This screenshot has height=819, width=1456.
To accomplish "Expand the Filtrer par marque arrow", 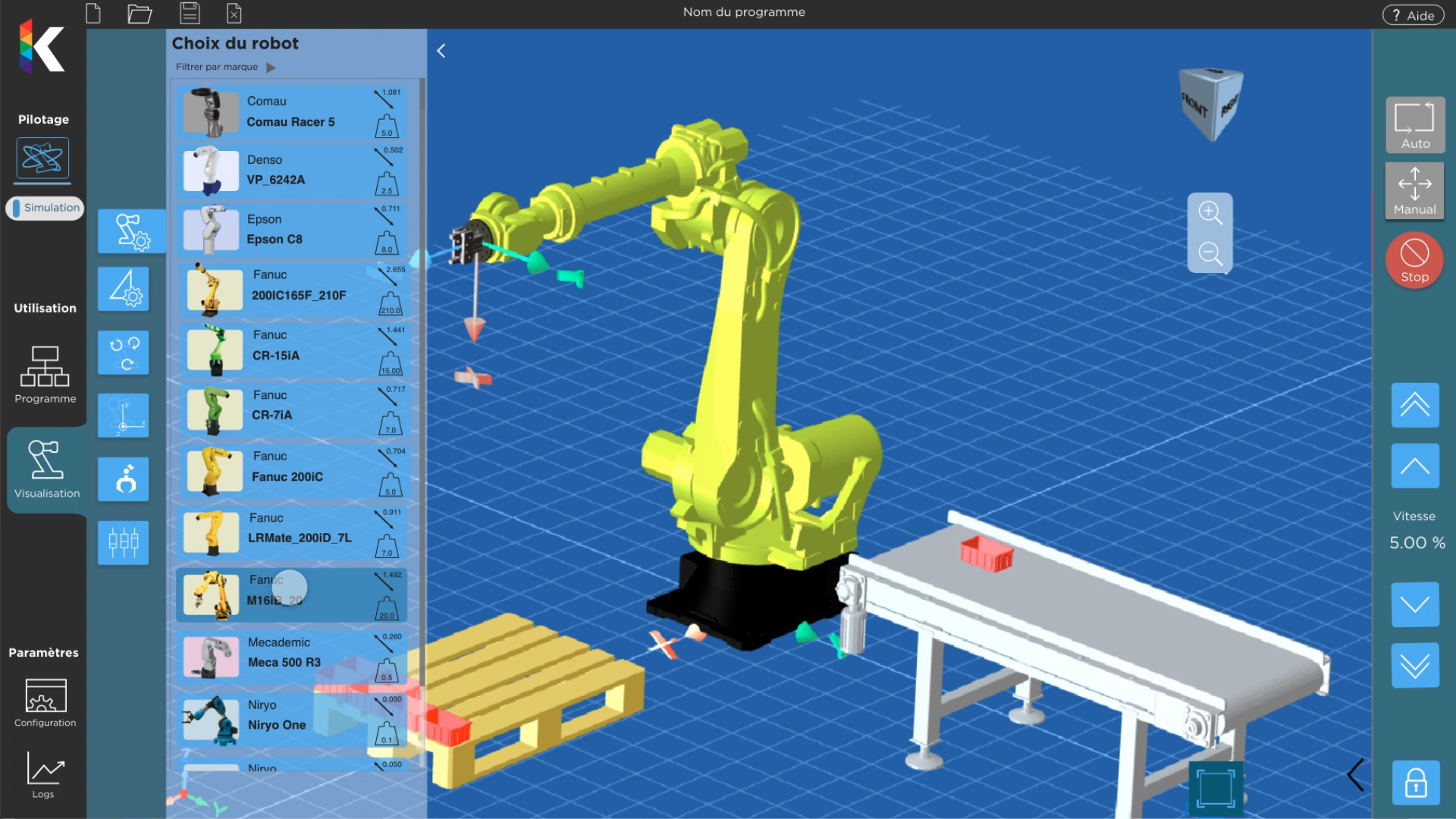I will (x=271, y=67).
